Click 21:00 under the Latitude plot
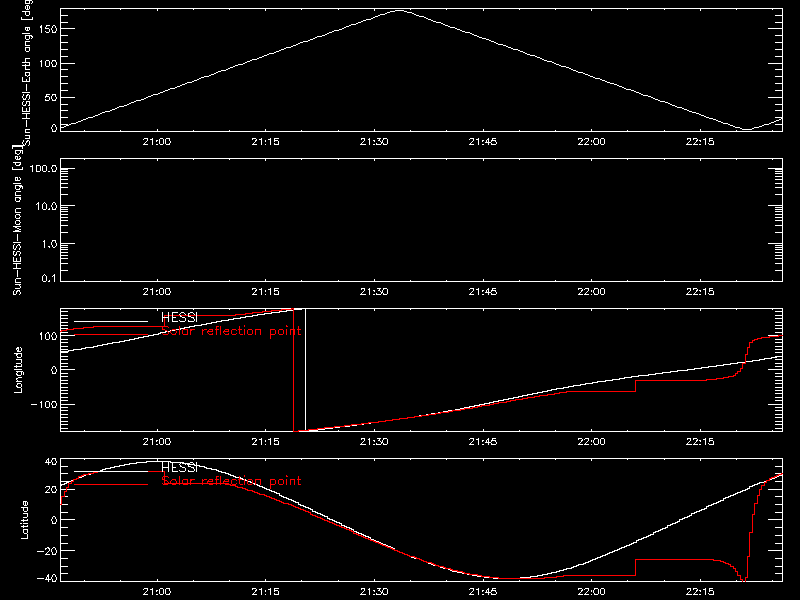This screenshot has width=800, height=600. click(157, 592)
